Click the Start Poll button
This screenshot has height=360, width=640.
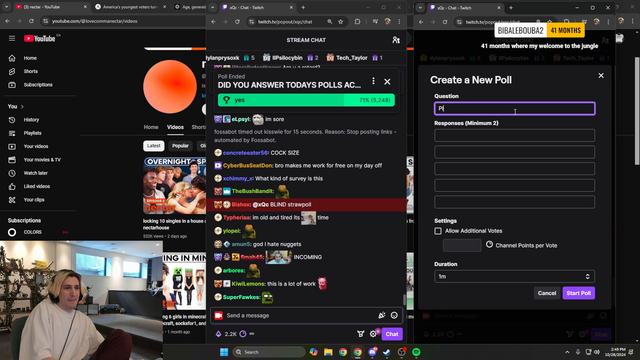(578, 293)
